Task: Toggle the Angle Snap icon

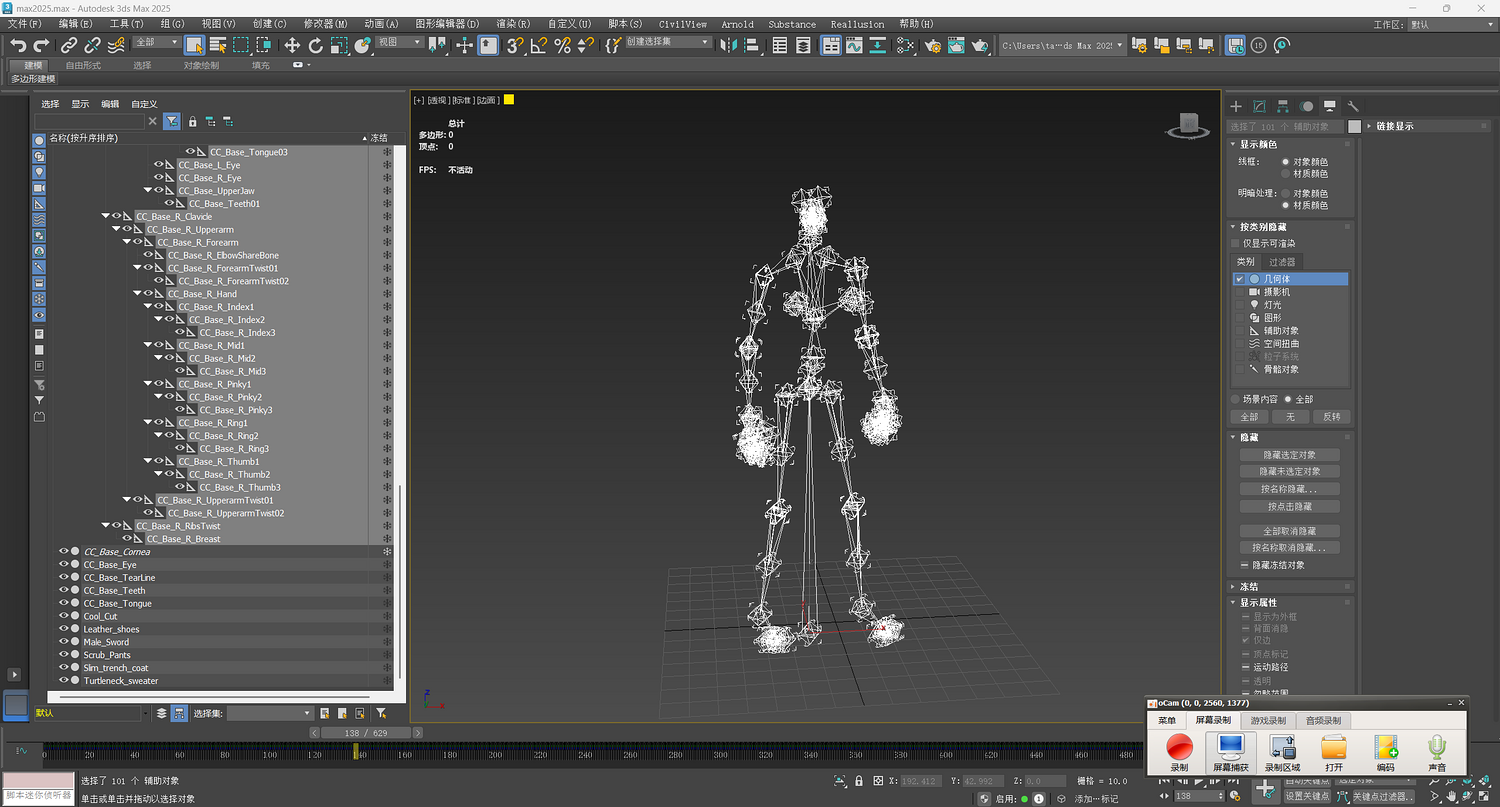Action: pyautogui.click(x=539, y=45)
